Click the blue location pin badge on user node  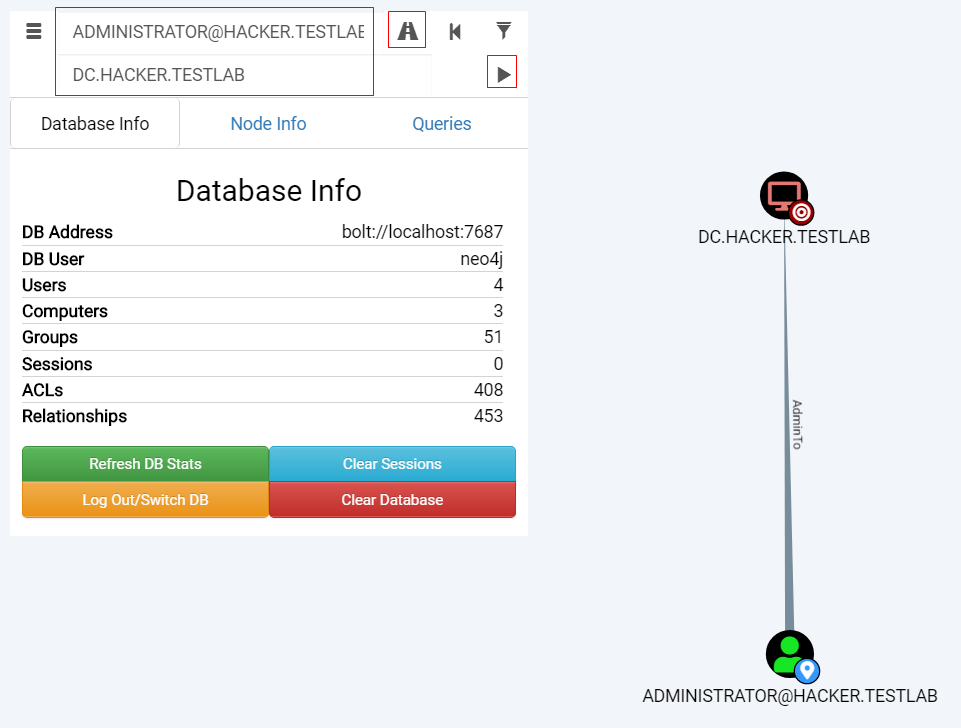807,671
